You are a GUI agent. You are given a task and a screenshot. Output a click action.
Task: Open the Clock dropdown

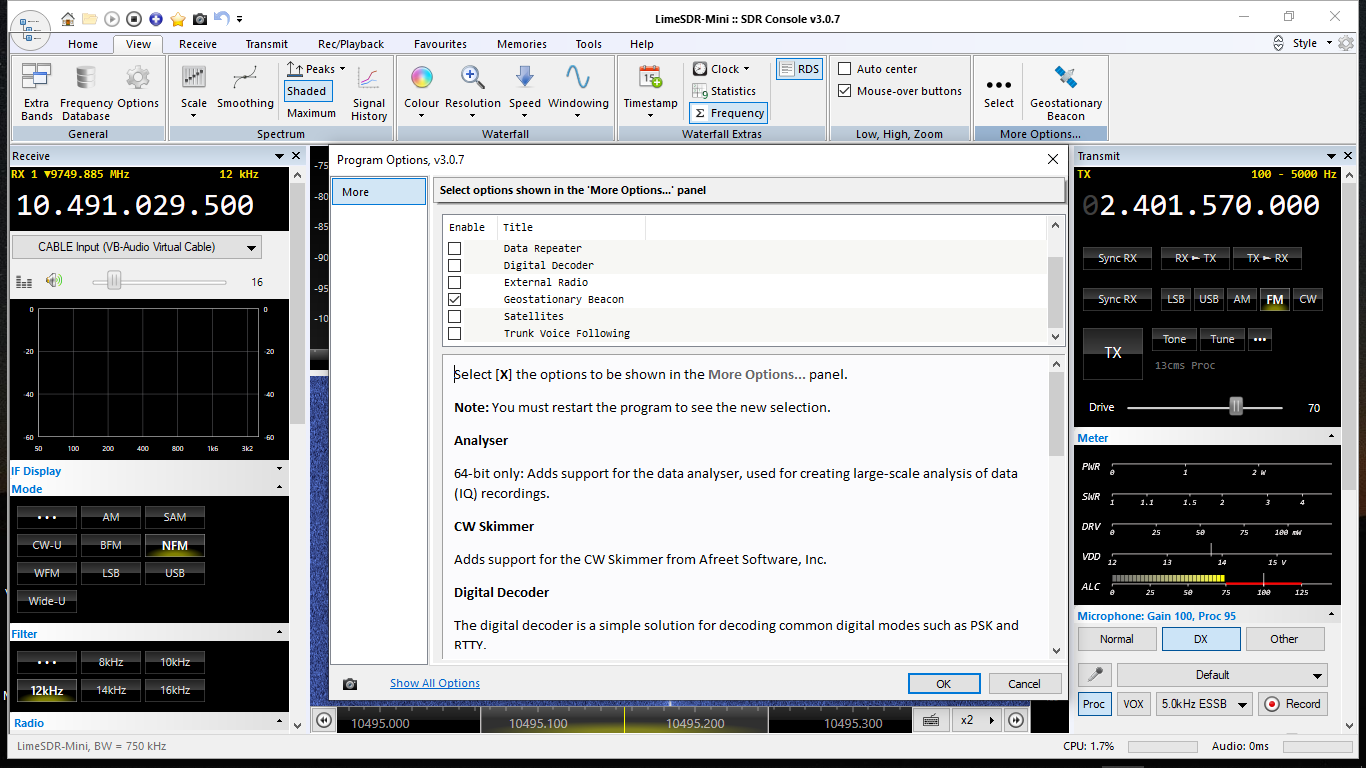click(x=720, y=69)
